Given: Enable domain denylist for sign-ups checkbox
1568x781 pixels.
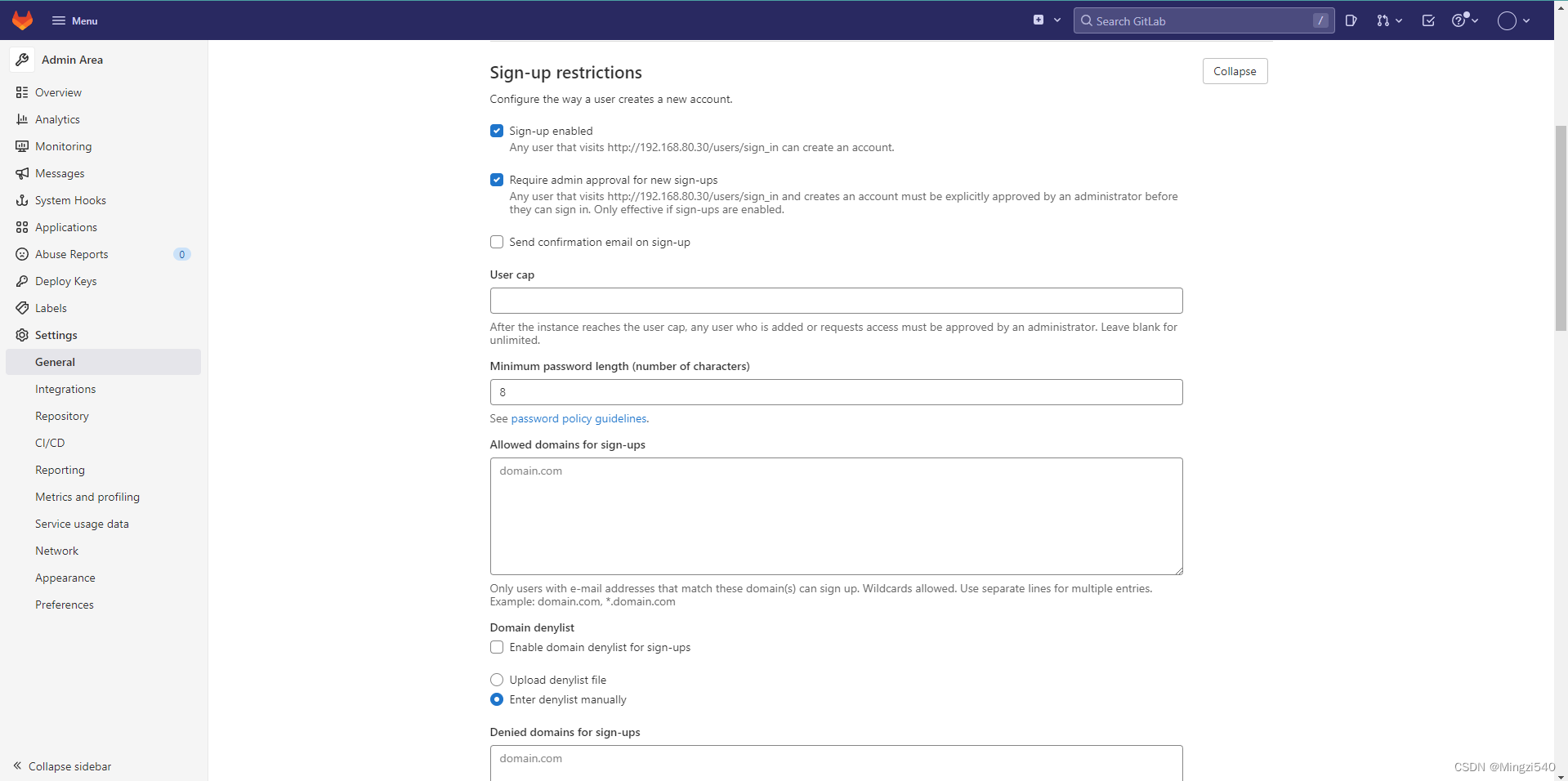Looking at the screenshot, I should pos(497,647).
